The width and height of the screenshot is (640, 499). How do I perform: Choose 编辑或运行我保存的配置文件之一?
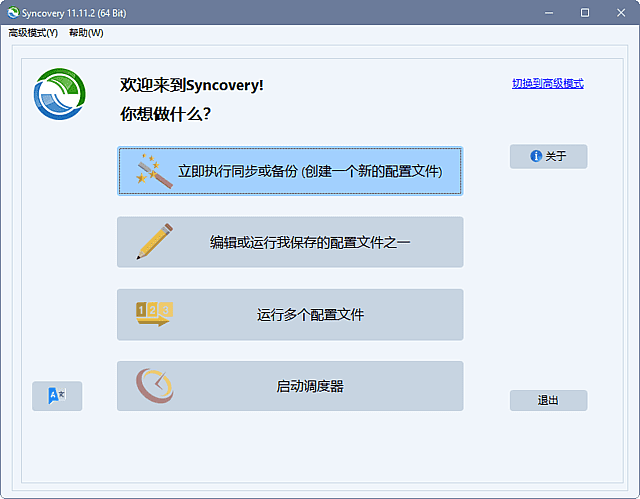point(290,242)
